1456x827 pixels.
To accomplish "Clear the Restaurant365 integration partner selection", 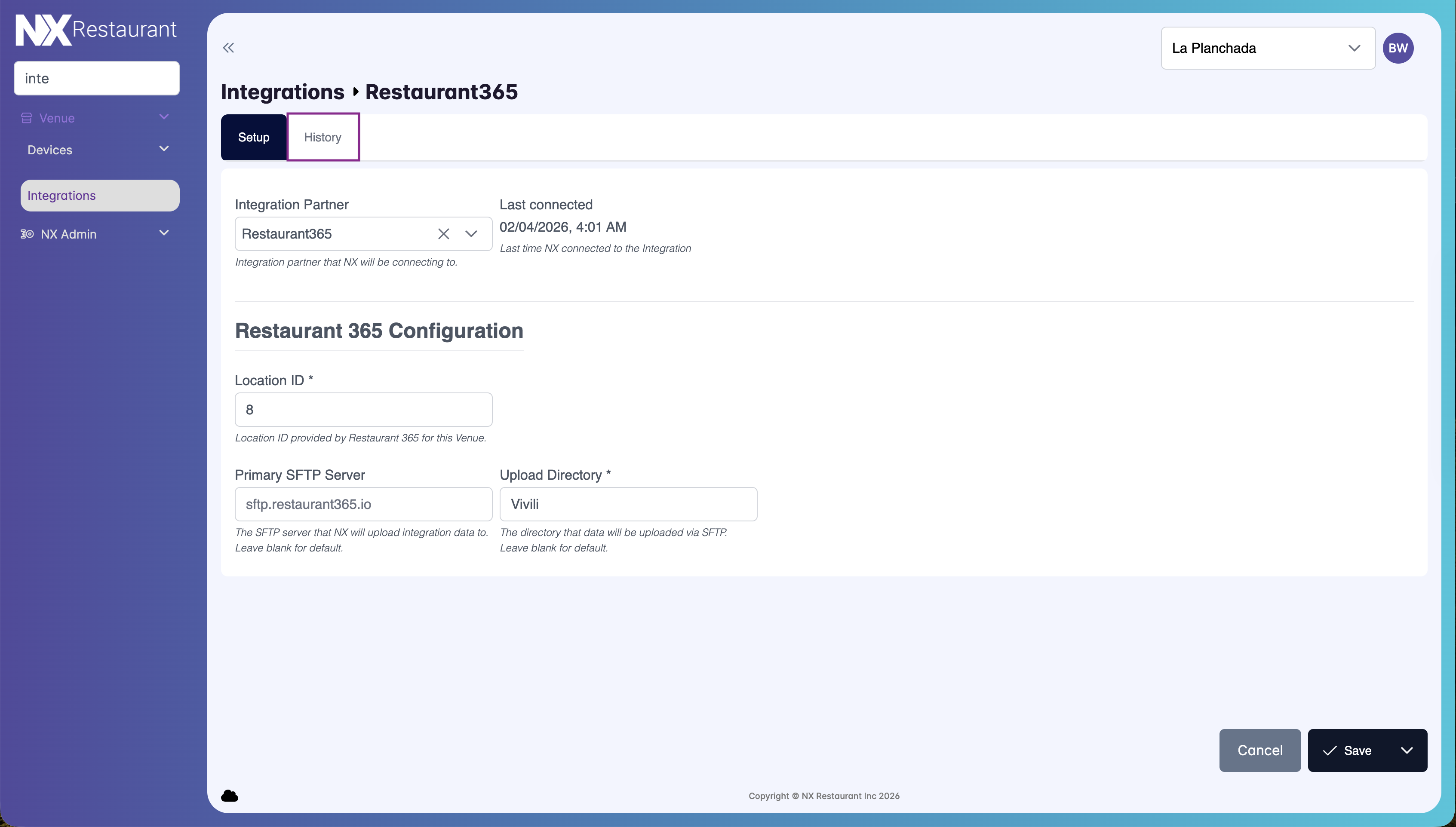I will 444,234.
